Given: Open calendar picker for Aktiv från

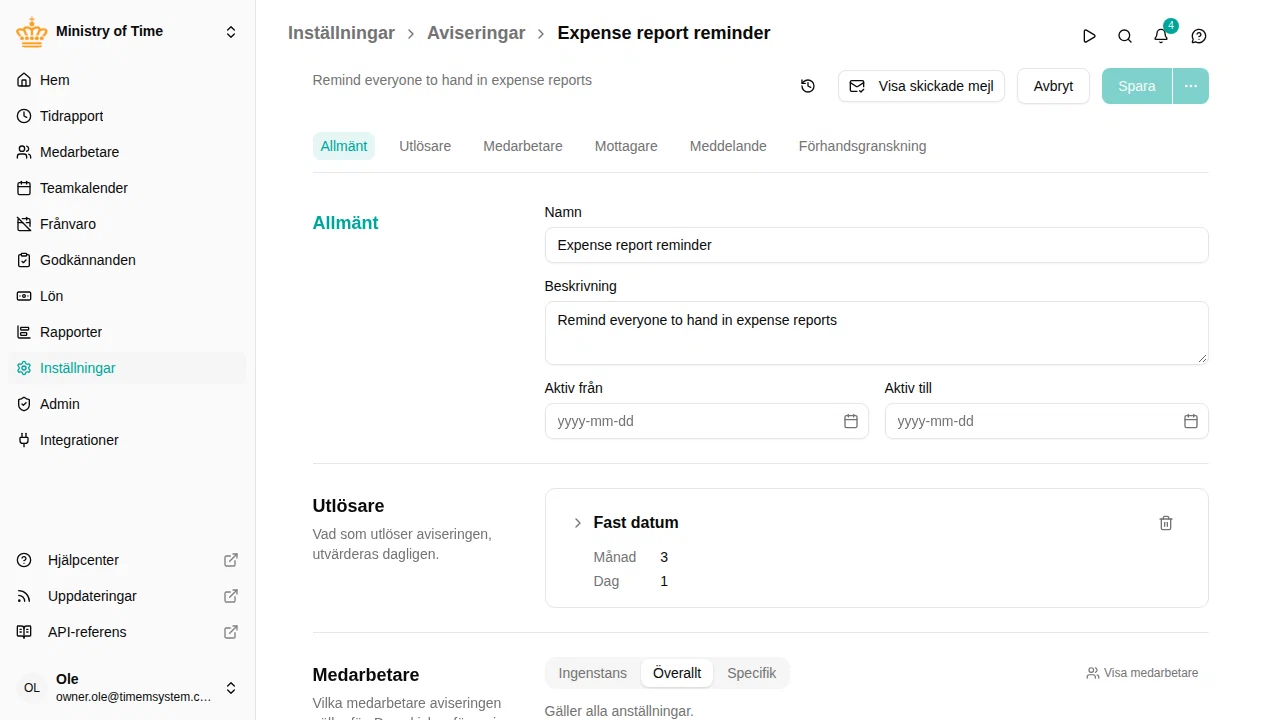Looking at the screenshot, I should point(851,421).
